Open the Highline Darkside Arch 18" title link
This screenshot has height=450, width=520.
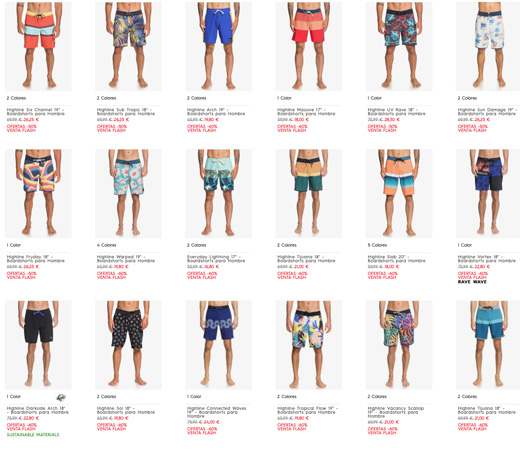click(x=38, y=410)
